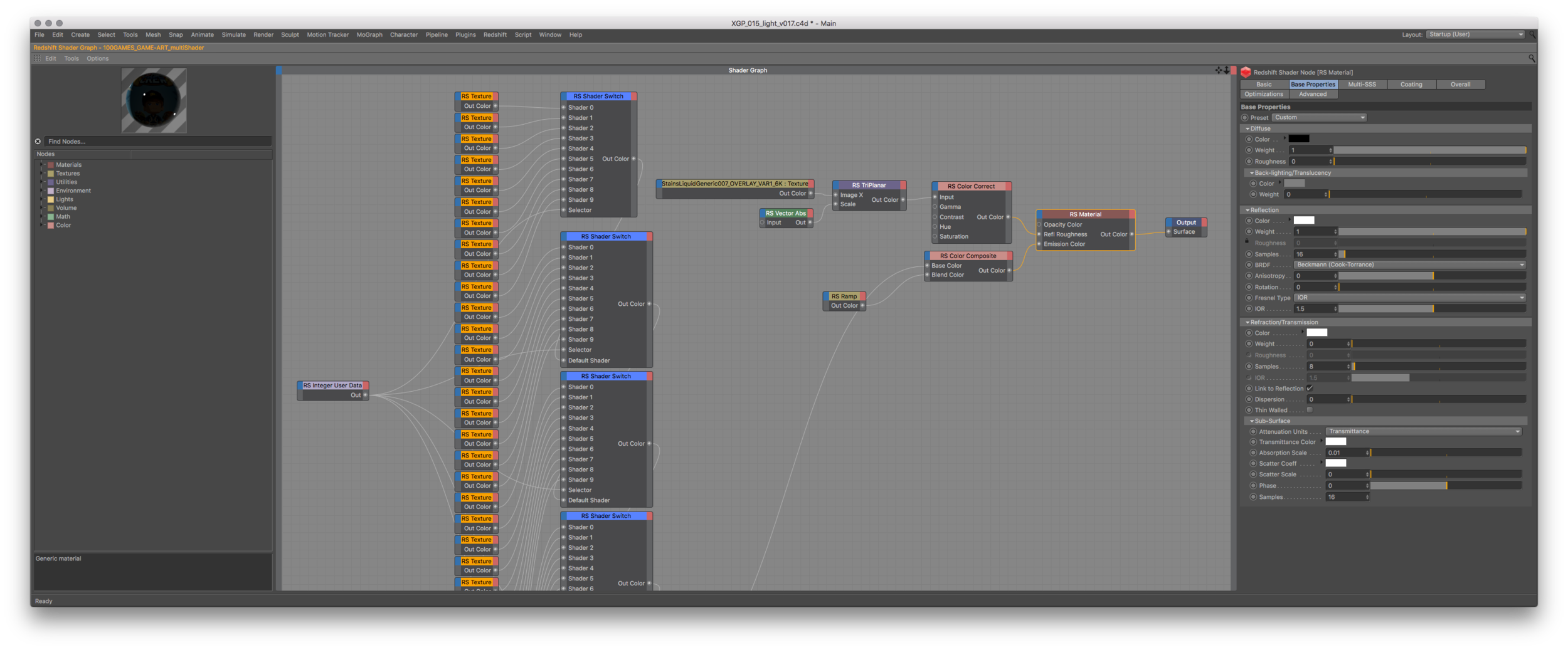Select the StainsLiquidGeneric007 texture node title
1568x650 pixels.
(x=734, y=184)
